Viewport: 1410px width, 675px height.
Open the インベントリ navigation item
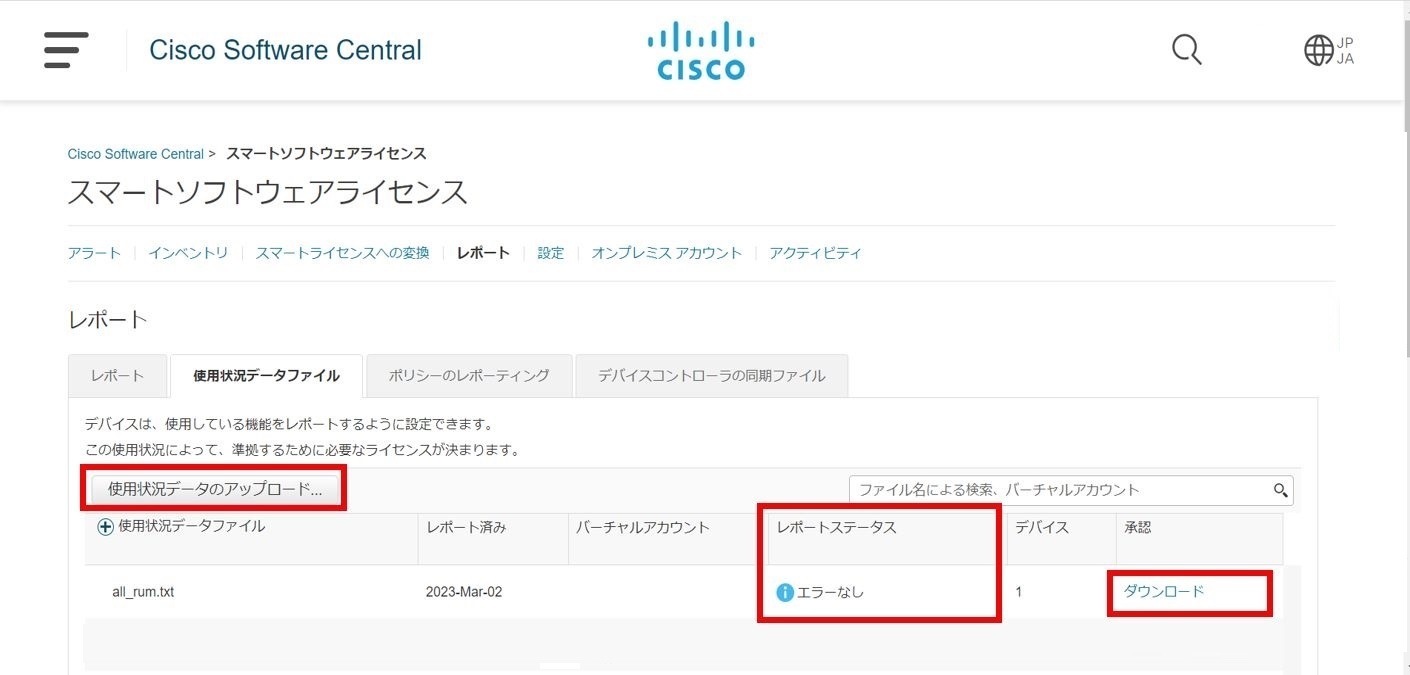pos(188,253)
